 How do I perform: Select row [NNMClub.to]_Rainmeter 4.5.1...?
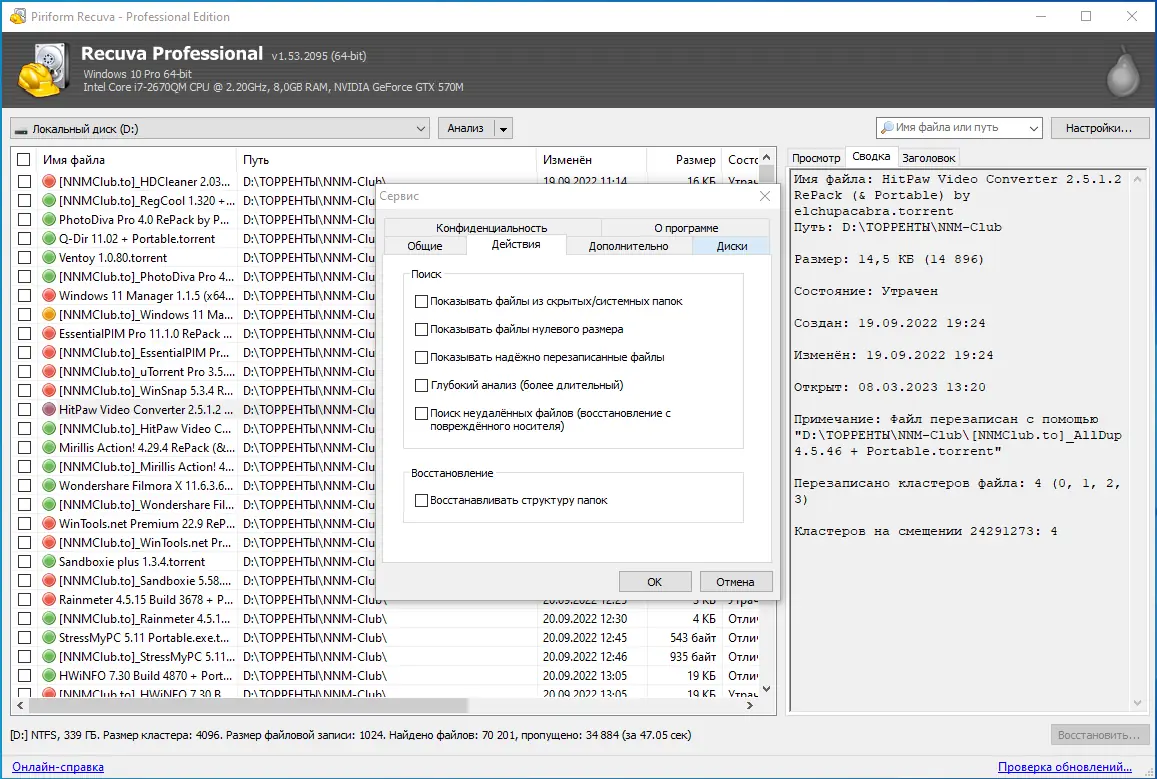click(387, 619)
